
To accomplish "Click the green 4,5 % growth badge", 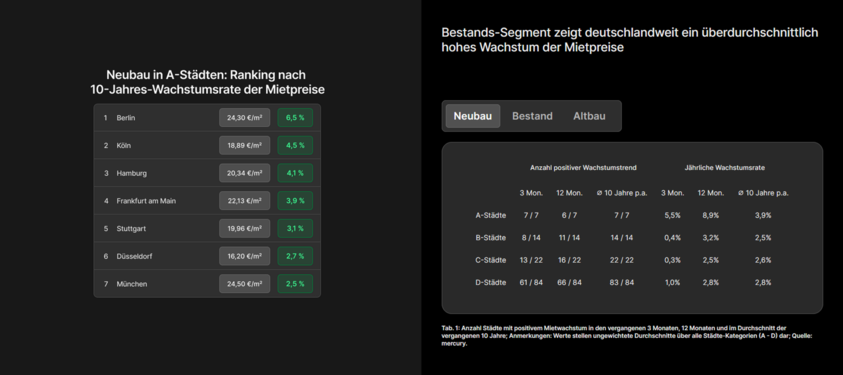I will (x=295, y=146).
